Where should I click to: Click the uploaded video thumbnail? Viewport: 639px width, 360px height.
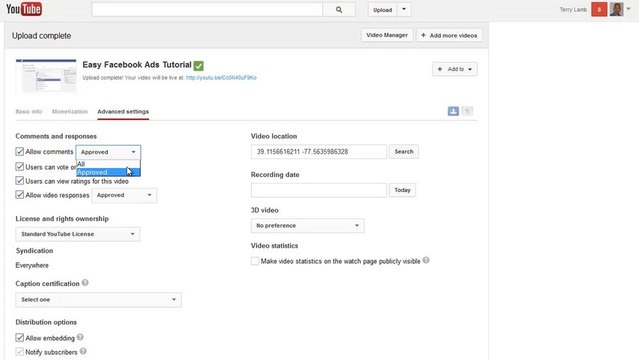click(46, 76)
